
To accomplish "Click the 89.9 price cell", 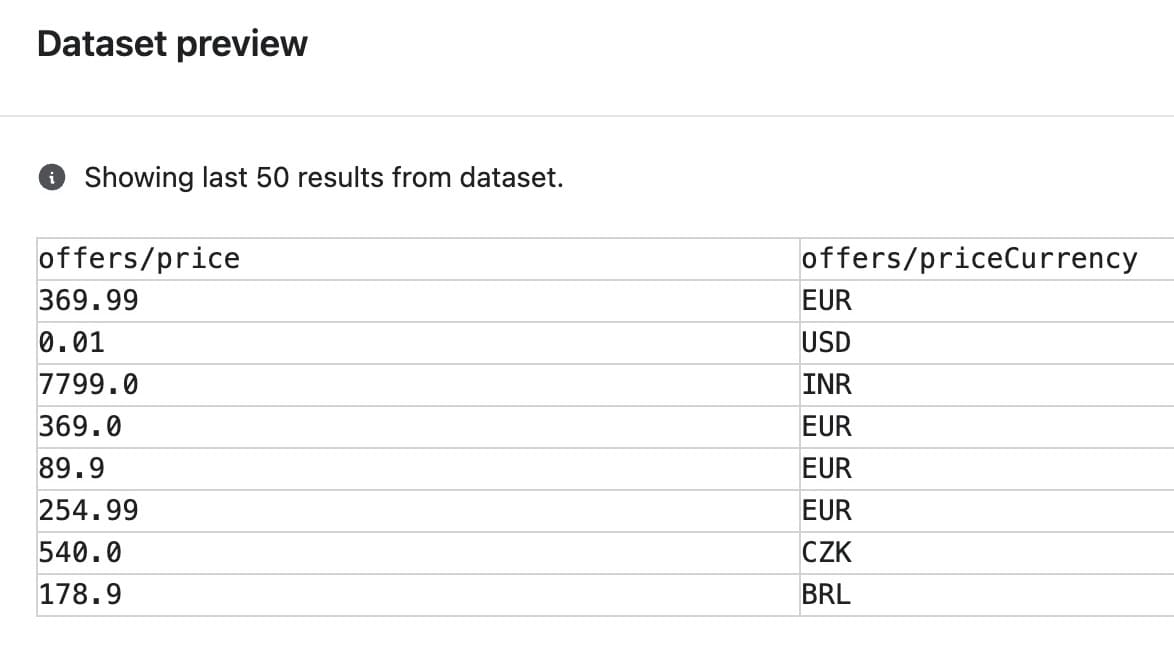I will pos(418,469).
